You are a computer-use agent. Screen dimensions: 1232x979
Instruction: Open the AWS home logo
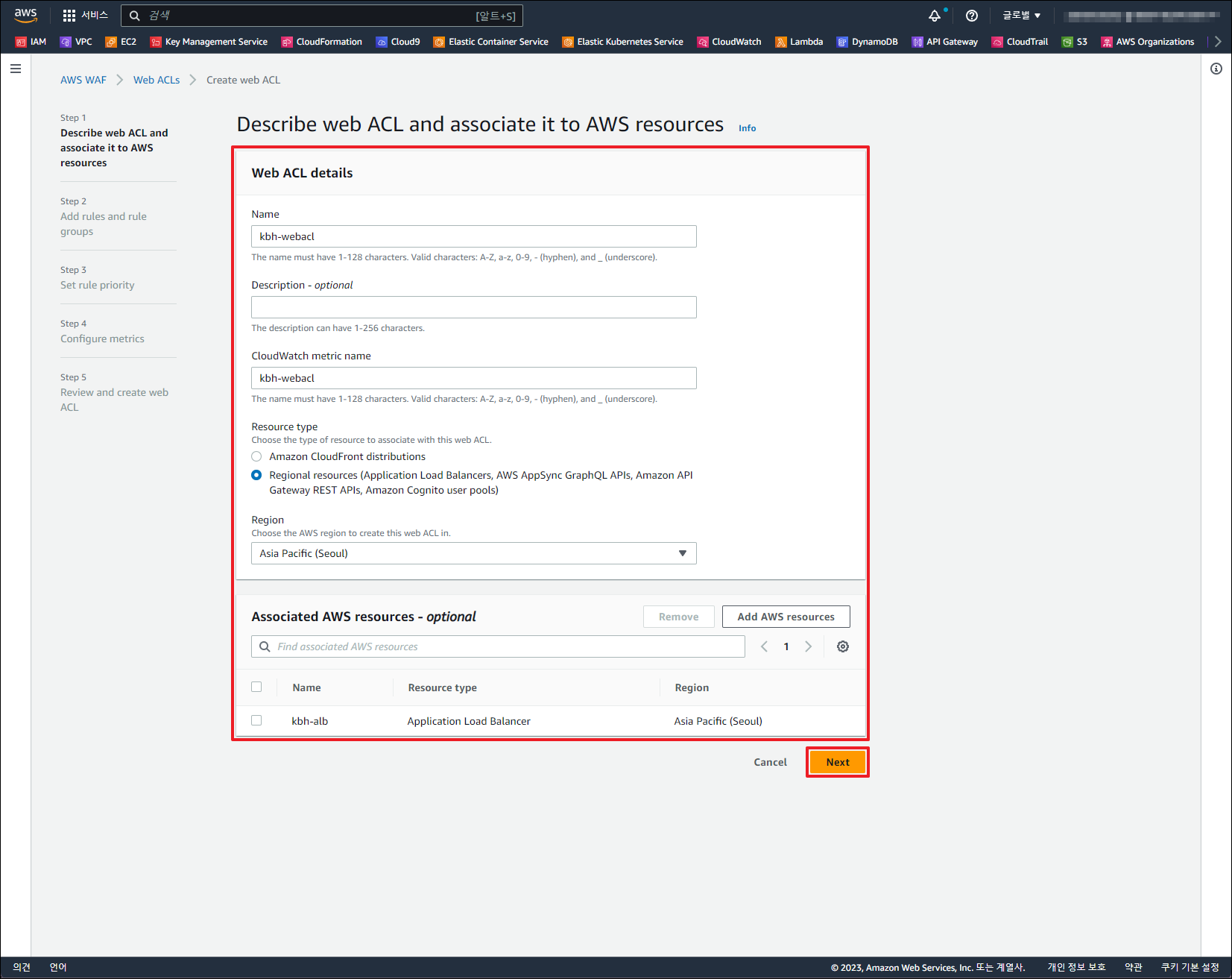click(25, 15)
